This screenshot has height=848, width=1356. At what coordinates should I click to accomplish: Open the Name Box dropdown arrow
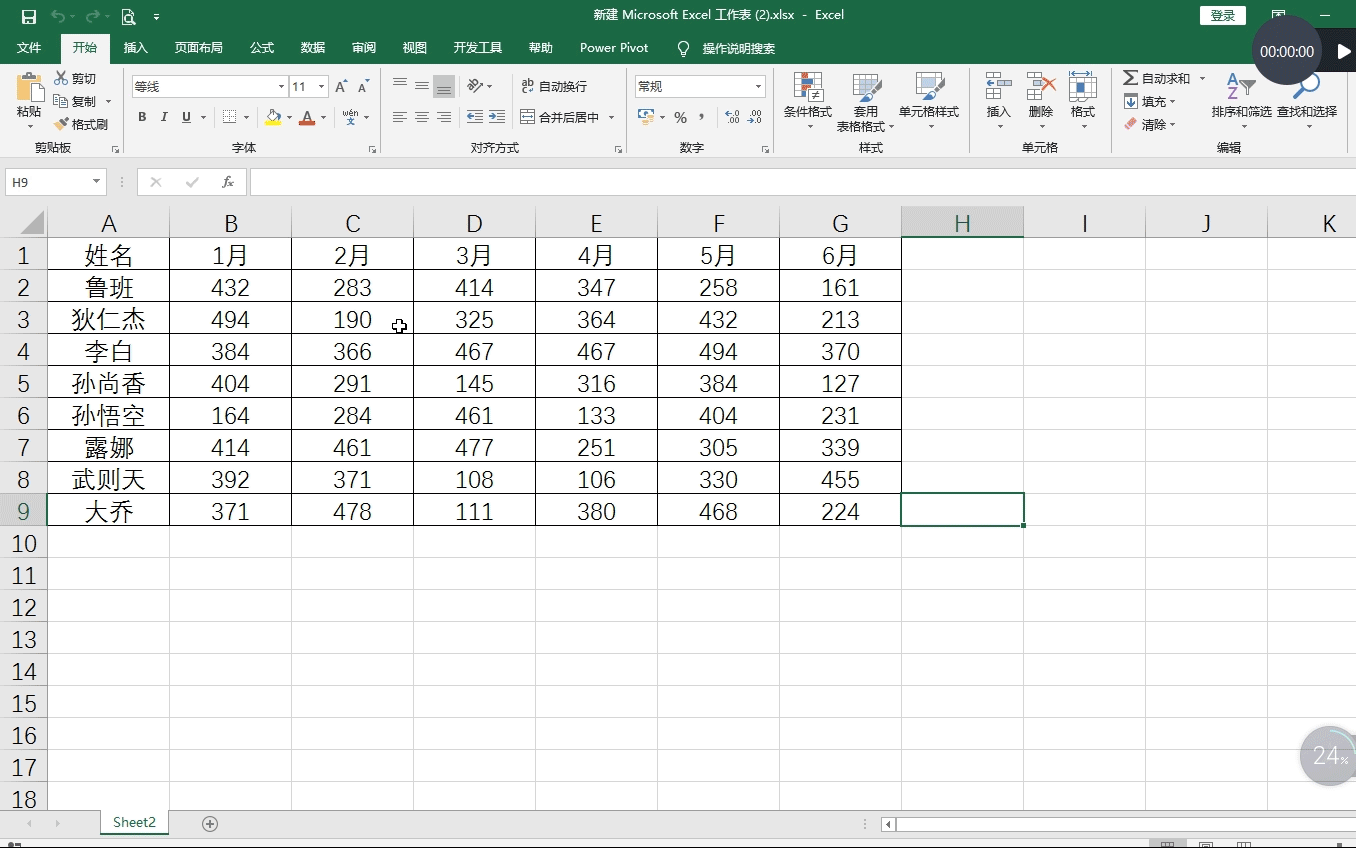97,182
